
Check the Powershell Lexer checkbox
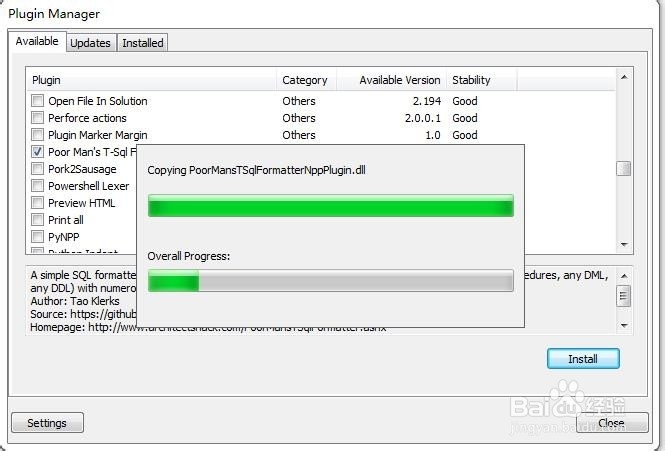(37, 185)
